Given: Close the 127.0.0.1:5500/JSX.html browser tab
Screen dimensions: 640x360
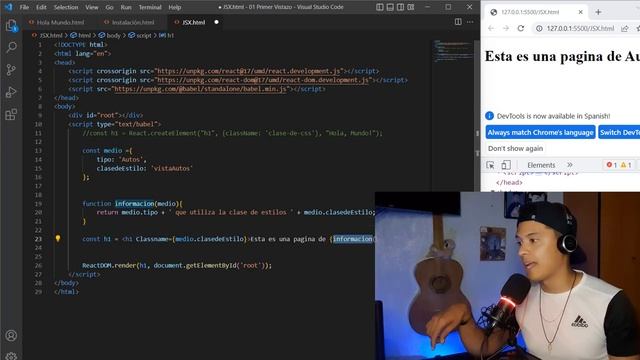Looking at the screenshot, I should coord(580,12).
